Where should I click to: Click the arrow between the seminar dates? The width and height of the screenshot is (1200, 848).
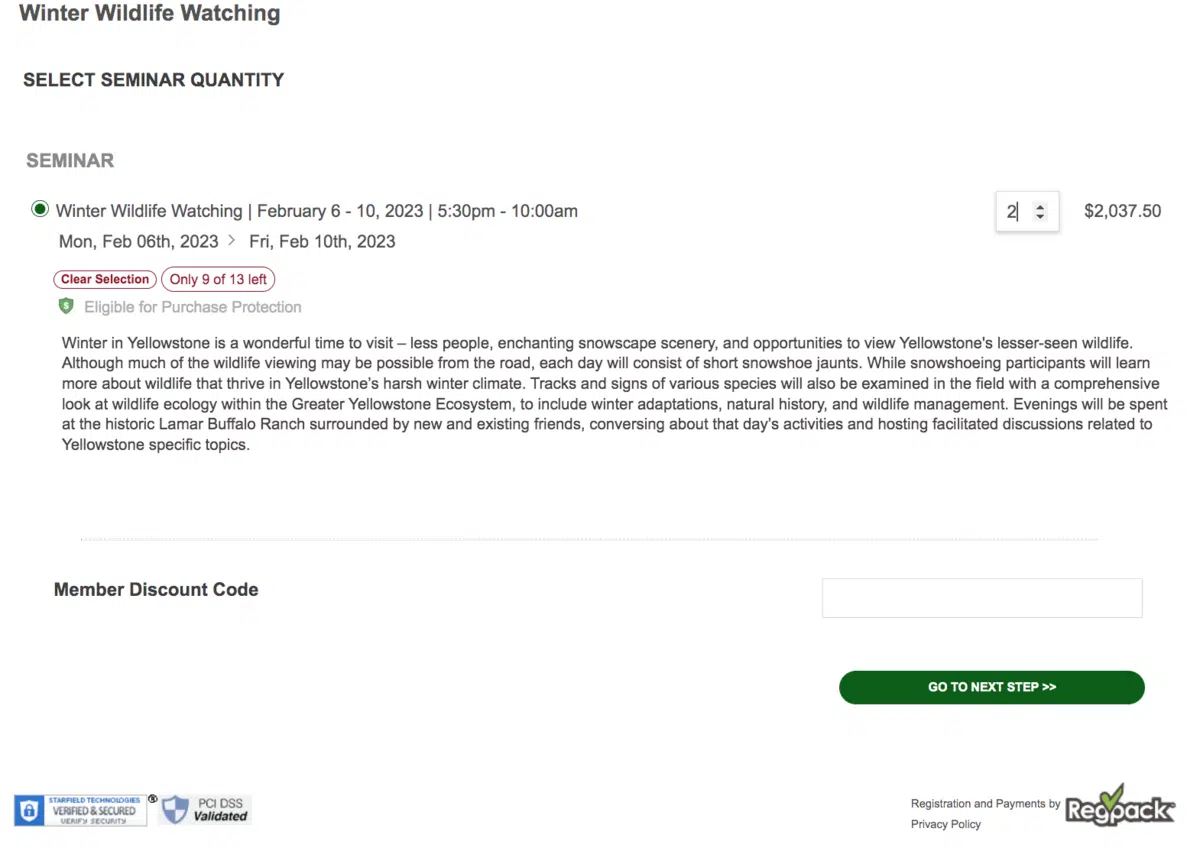[x=232, y=241]
